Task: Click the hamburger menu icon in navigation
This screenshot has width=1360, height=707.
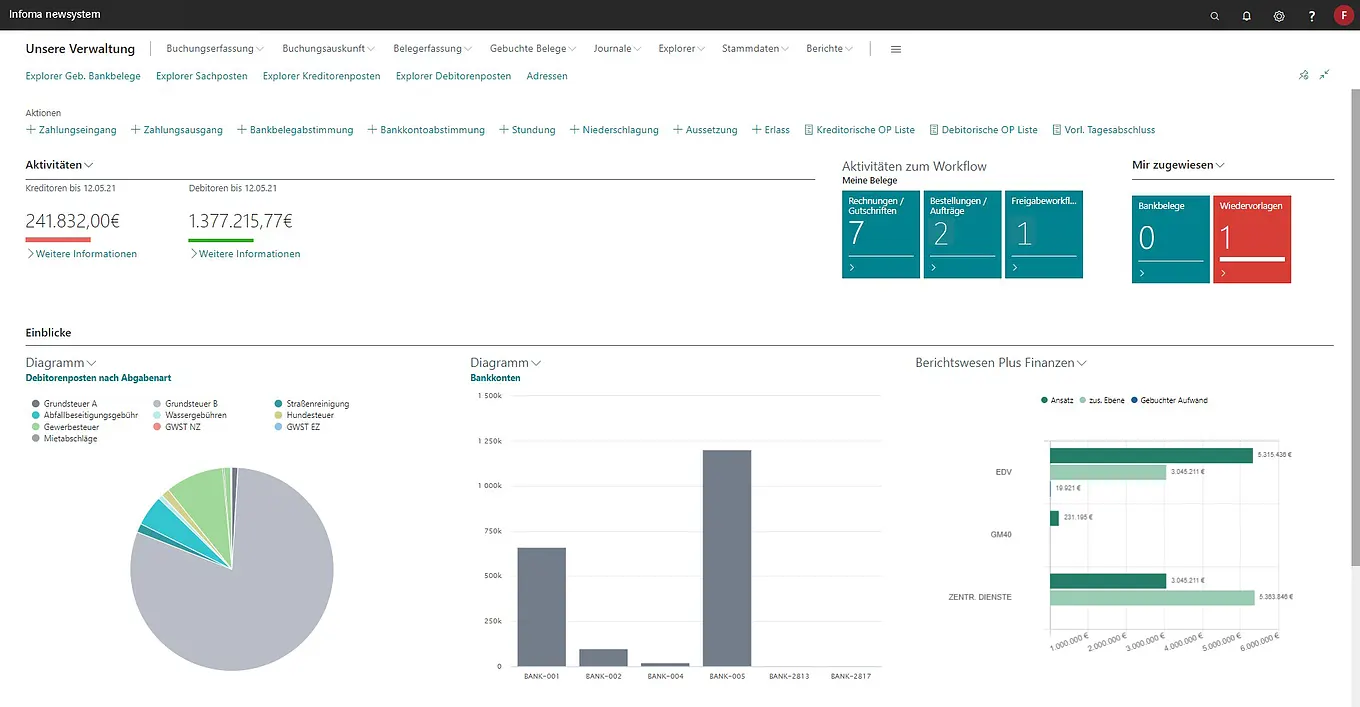Action: [896, 49]
